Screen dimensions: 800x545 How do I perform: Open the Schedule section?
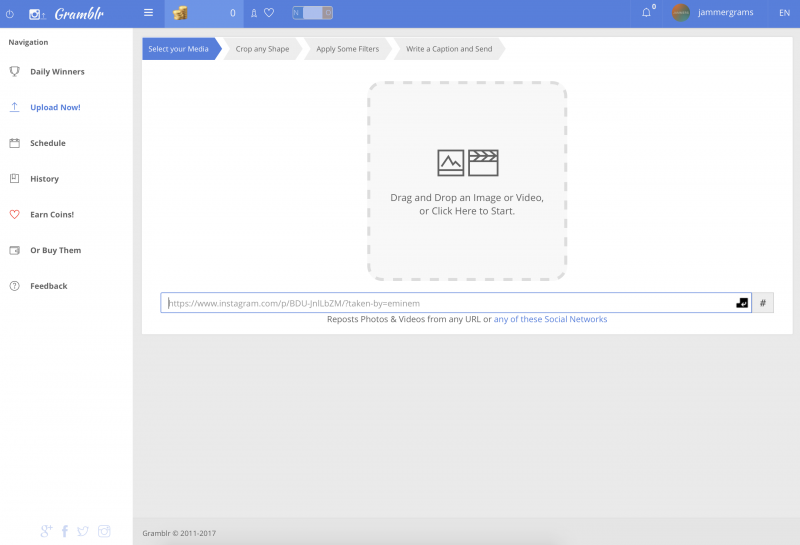point(48,143)
